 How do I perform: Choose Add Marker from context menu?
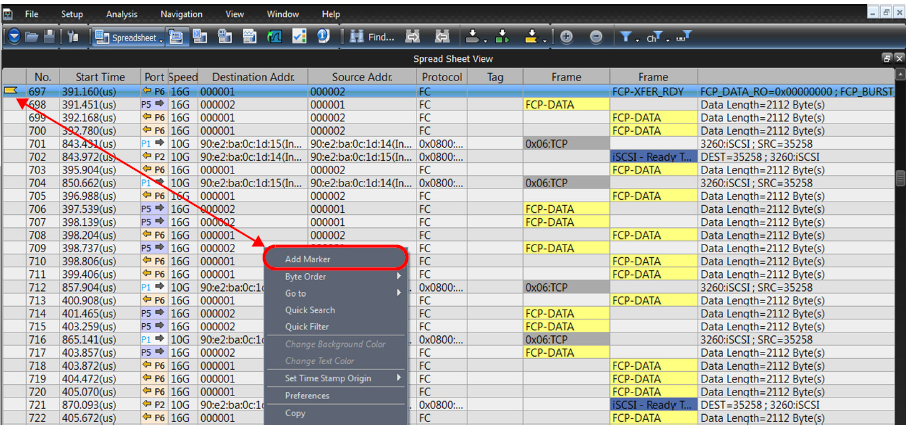(x=336, y=259)
